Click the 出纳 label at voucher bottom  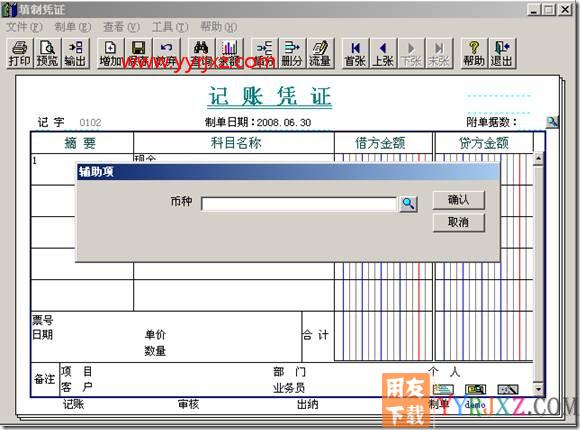(x=308, y=404)
